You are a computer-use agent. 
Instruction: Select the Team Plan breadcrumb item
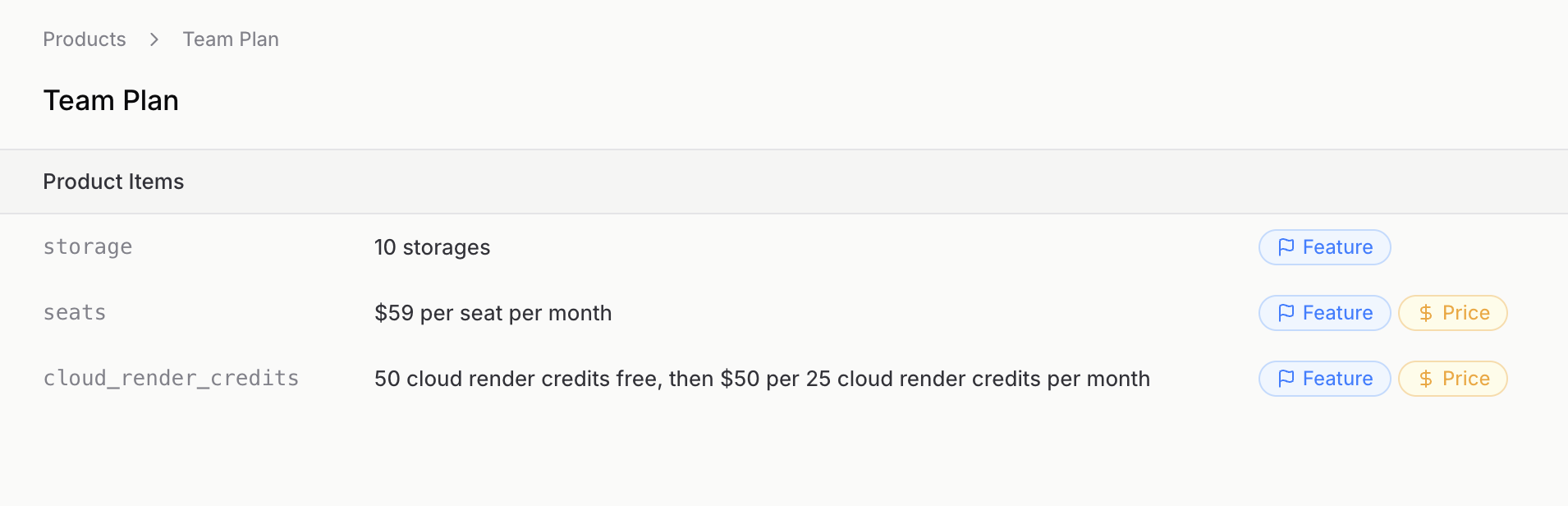pos(231,39)
